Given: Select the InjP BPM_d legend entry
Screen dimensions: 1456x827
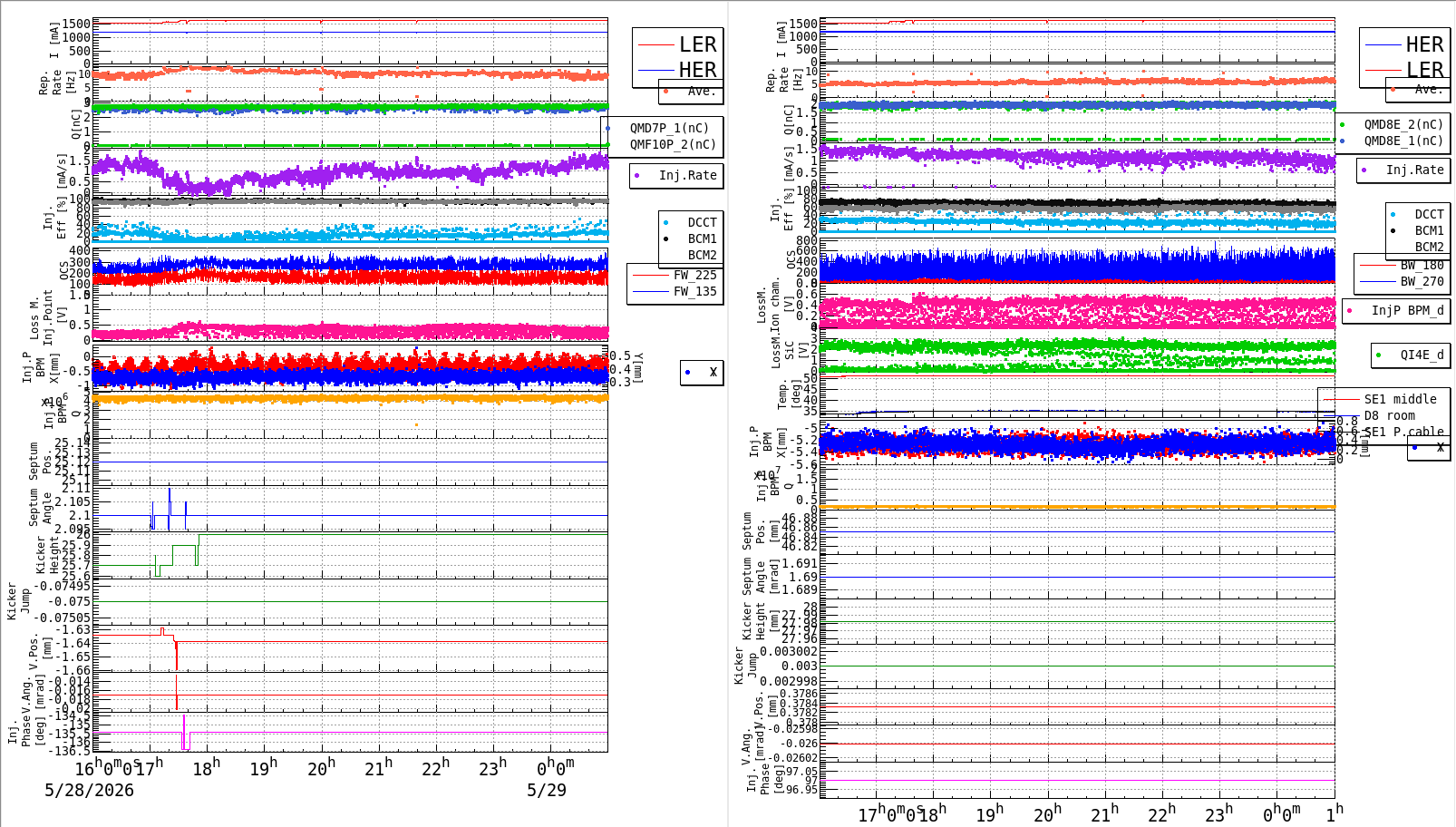Looking at the screenshot, I should tap(1407, 310).
